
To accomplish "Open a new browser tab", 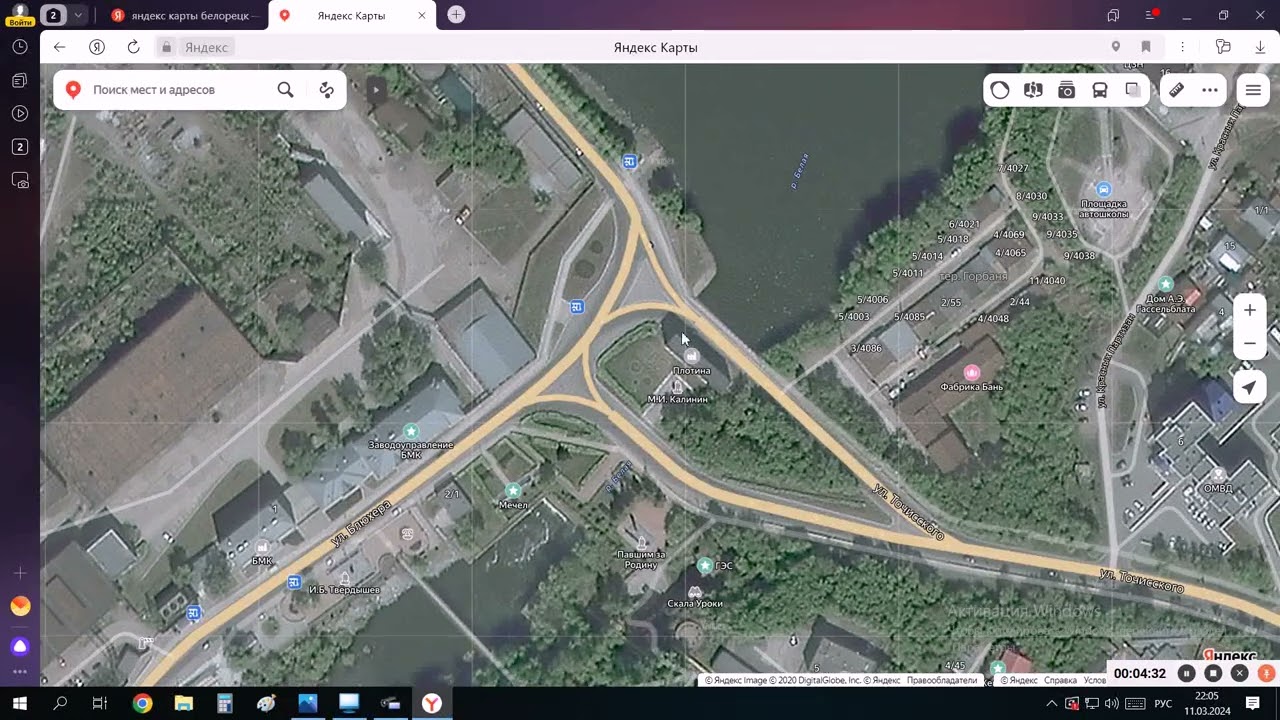I will (x=456, y=15).
